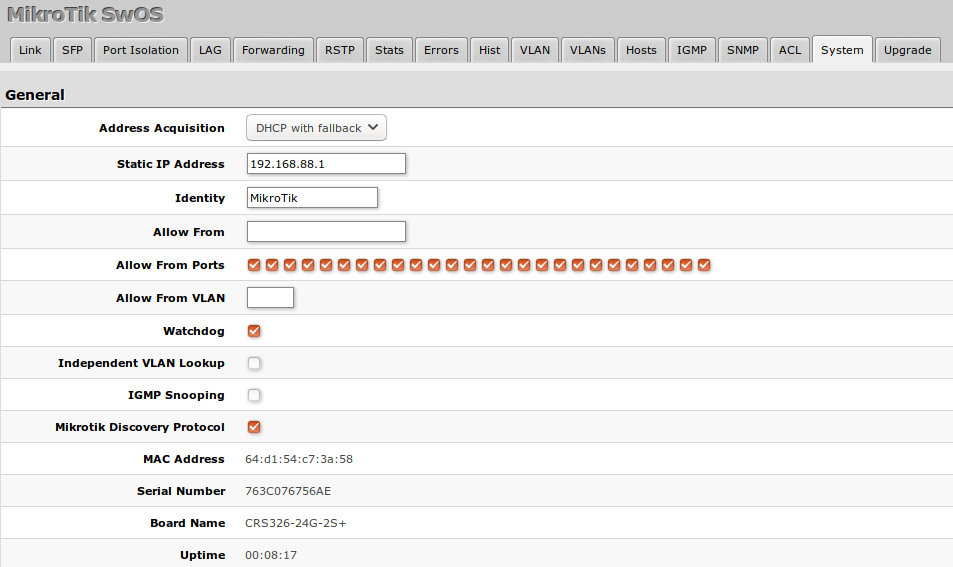Image resolution: width=953 pixels, height=567 pixels.
Task: Click the MikroTik SwOS logo
Action: point(85,15)
